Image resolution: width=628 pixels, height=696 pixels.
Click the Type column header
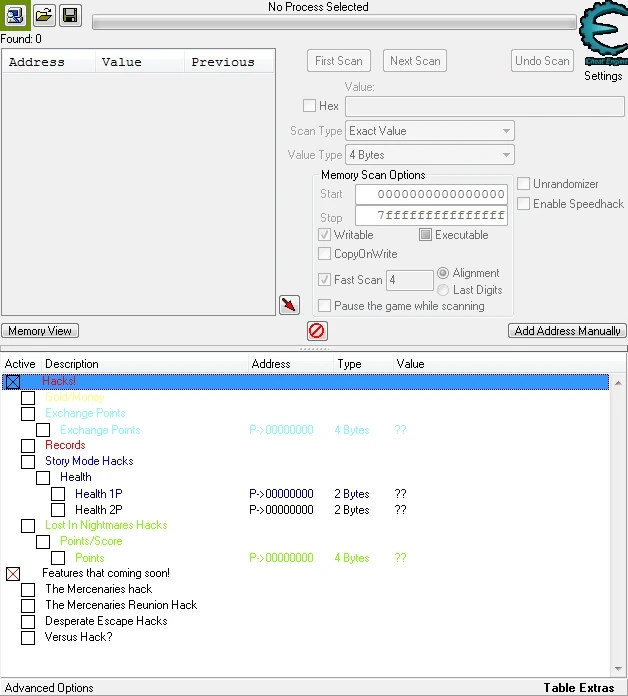click(x=363, y=364)
